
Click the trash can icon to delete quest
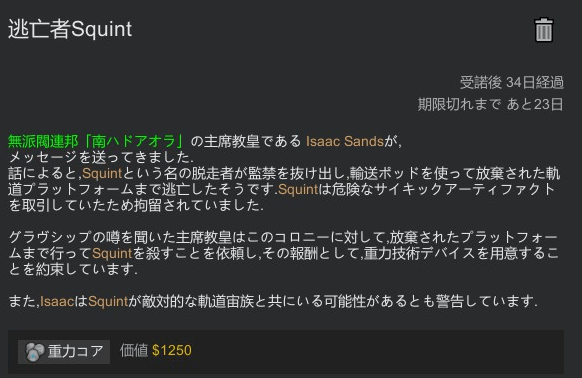(x=544, y=30)
